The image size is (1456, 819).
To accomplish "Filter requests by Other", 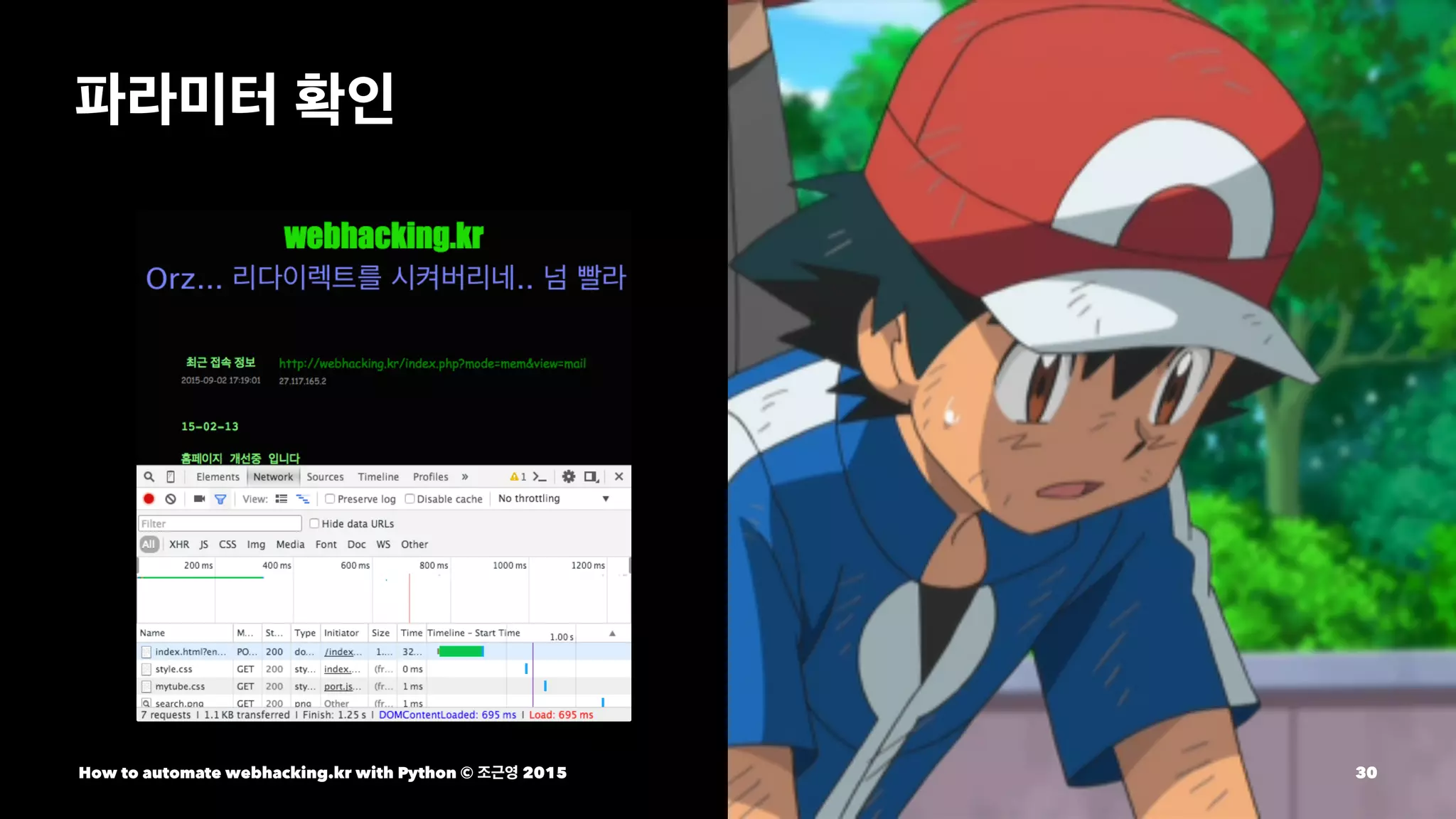I will coord(414,545).
